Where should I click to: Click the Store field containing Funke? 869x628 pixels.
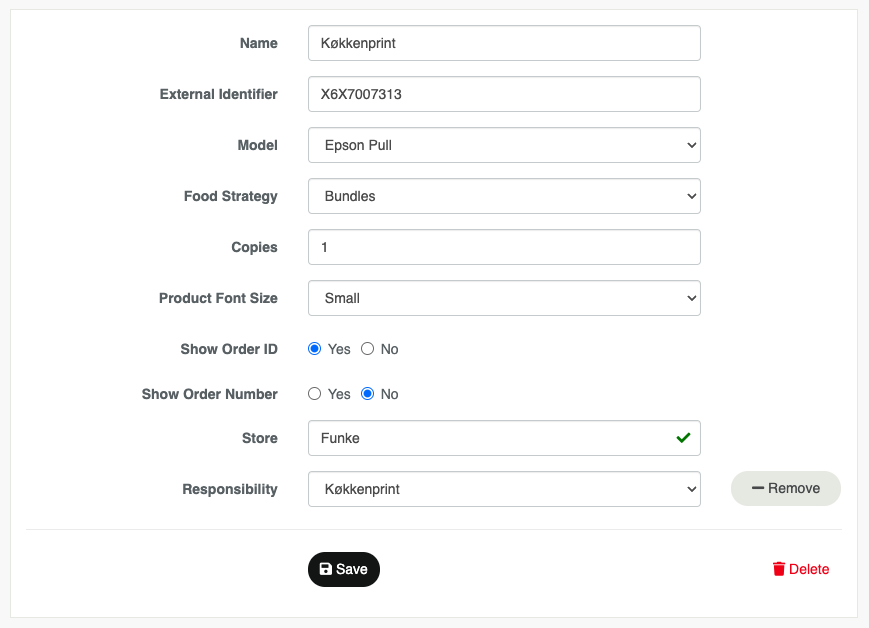click(x=504, y=438)
